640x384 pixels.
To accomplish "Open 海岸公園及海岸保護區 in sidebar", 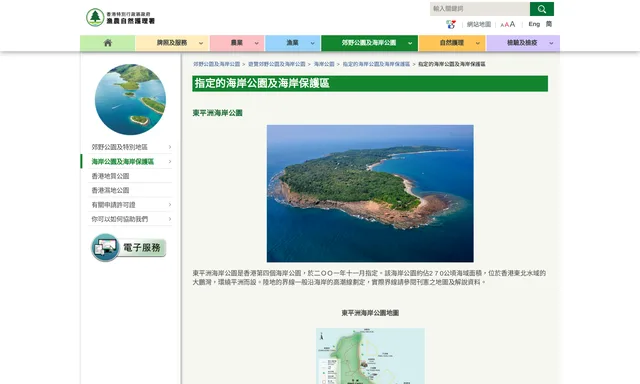I will [x=122, y=162].
